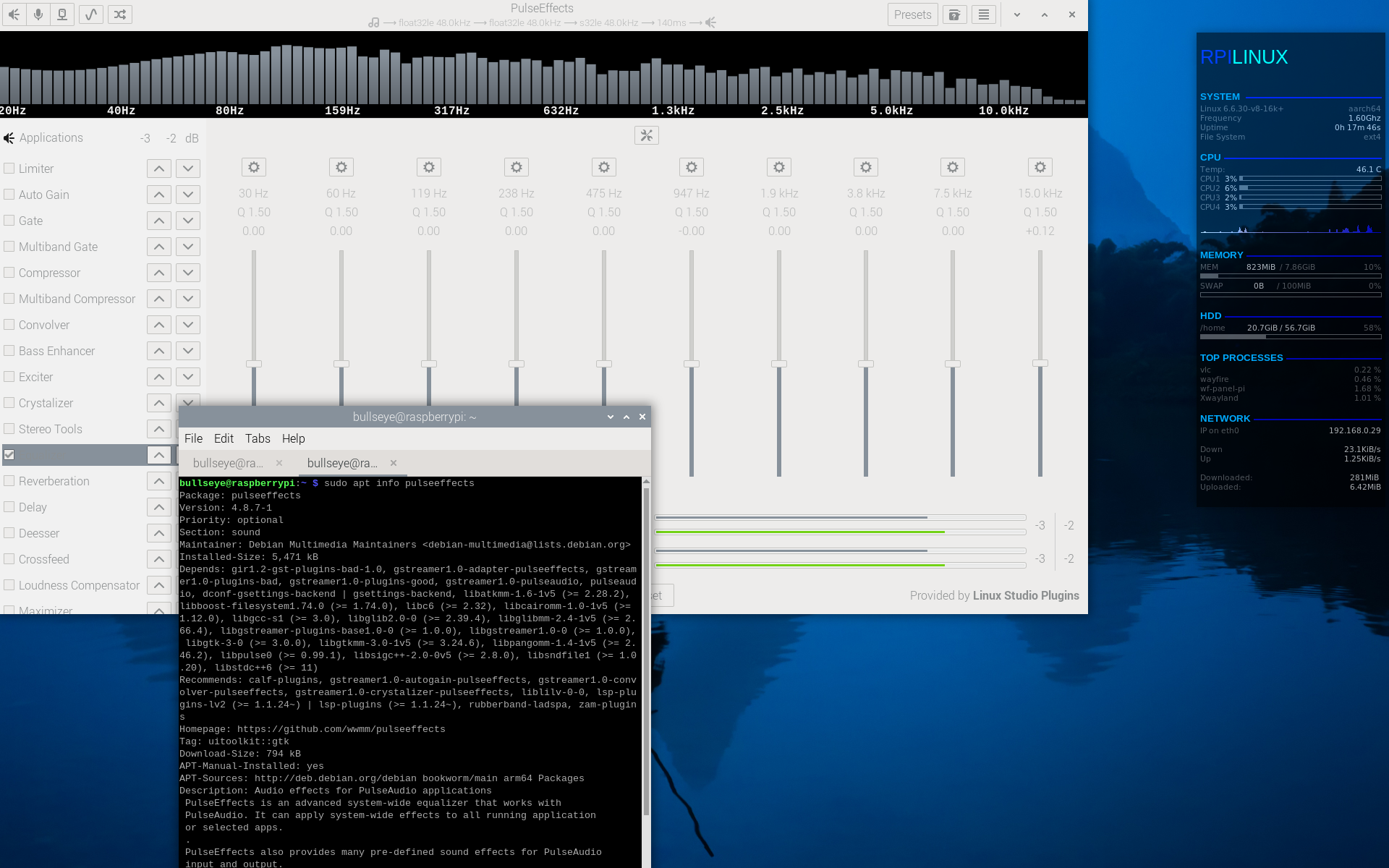The image size is (1389, 868).
Task: Move Bass Enhancer down in order
Action: [188, 351]
